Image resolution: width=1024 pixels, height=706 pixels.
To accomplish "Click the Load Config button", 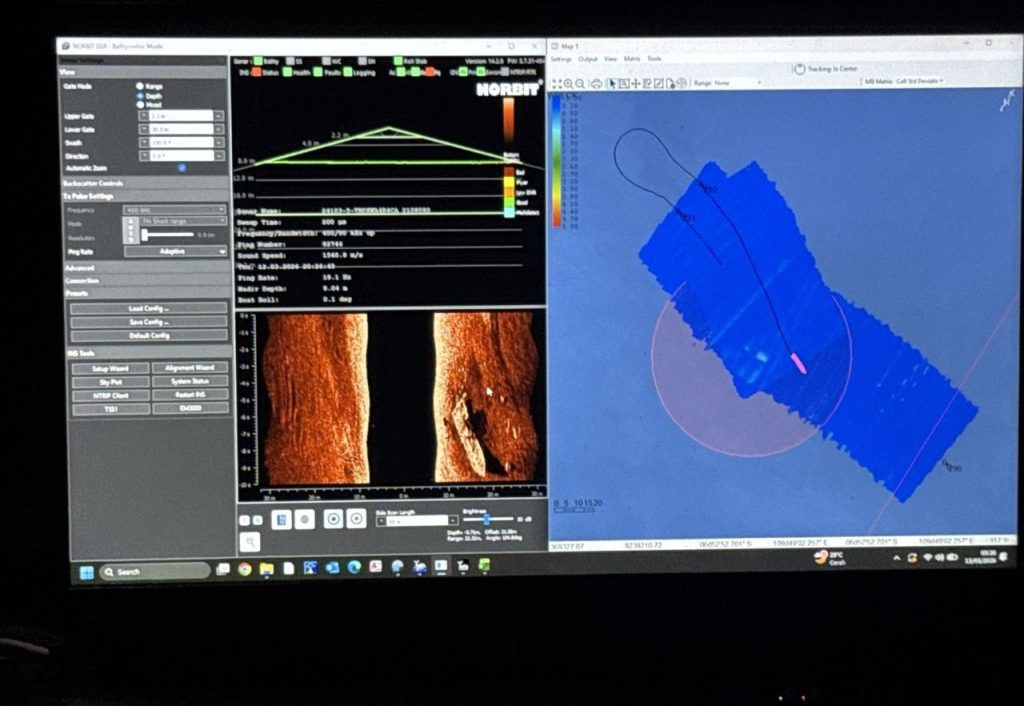I will (149, 308).
